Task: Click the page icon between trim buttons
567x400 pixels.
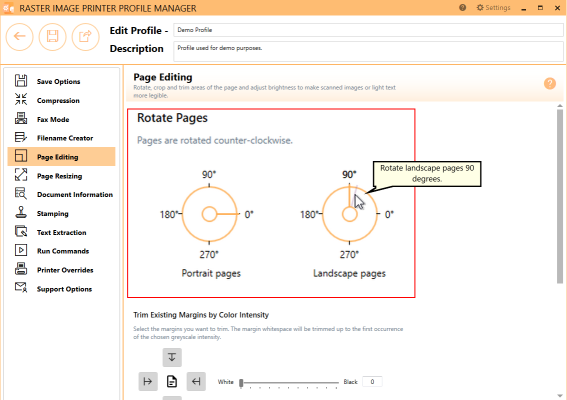Action: click(172, 381)
